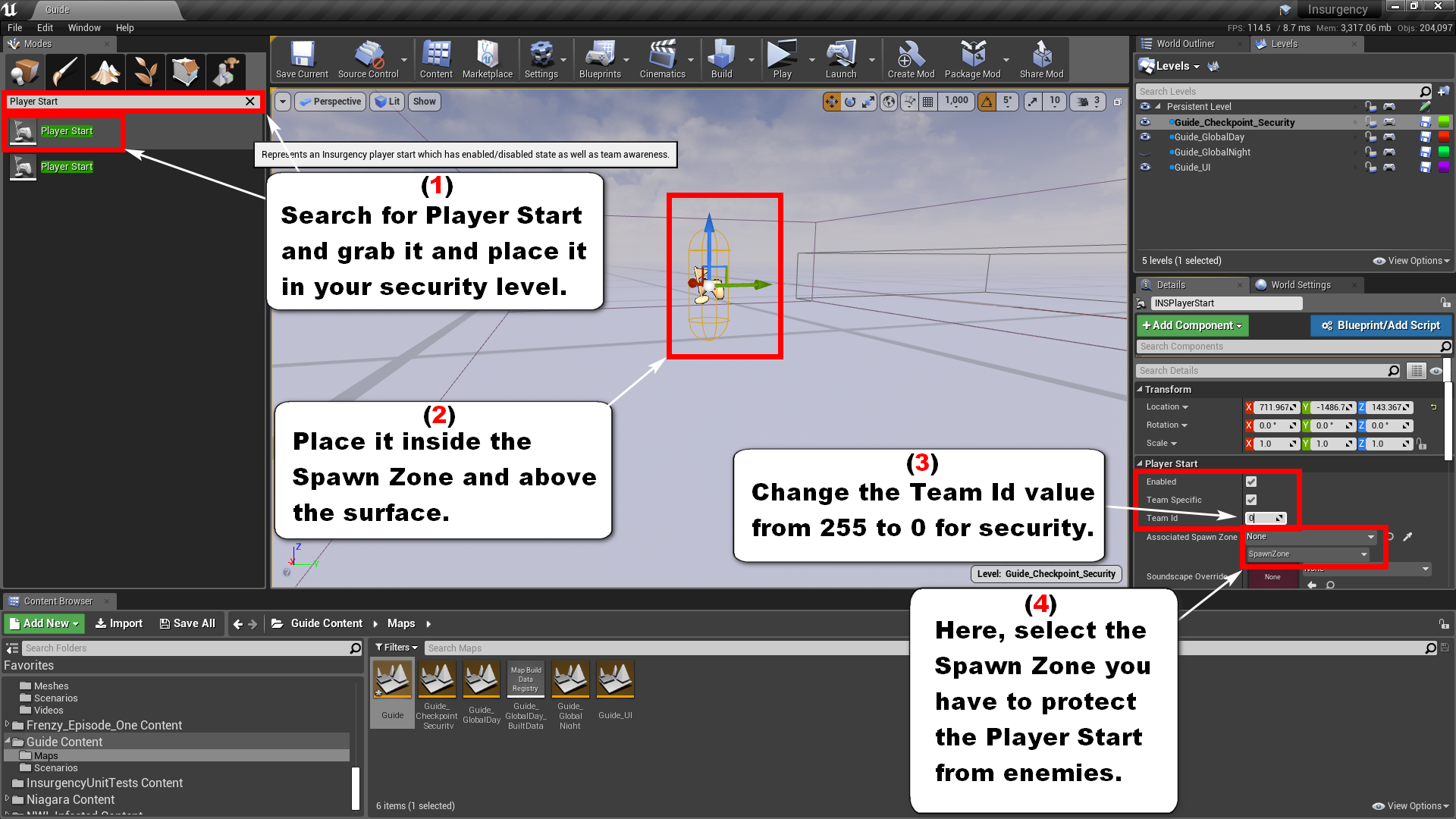This screenshot has width=1456, height=819.
Task: Click Guide_GlobalDay red color swatch
Action: point(1444,137)
